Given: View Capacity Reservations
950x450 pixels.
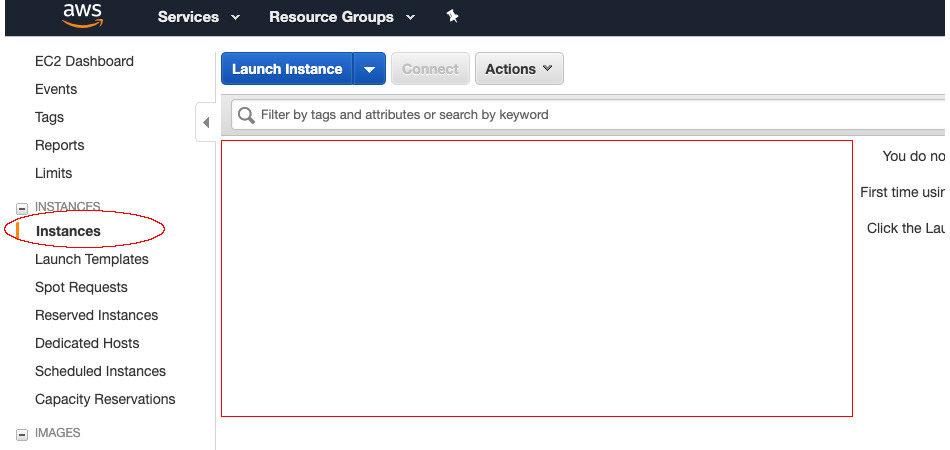Looking at the screenshot, I should tap(105, 399).
